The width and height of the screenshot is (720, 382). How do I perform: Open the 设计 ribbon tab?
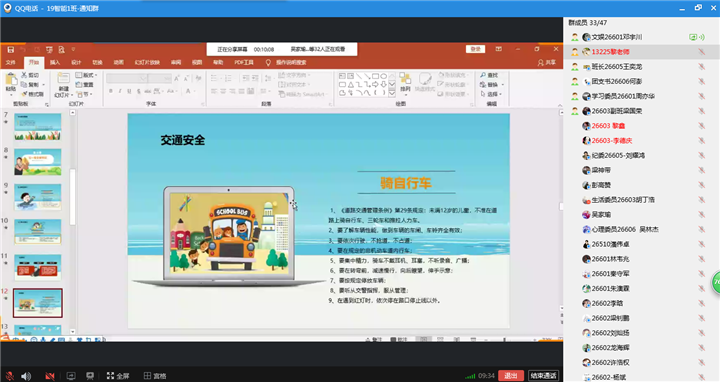pyautogui.click(x=76, y=62)
